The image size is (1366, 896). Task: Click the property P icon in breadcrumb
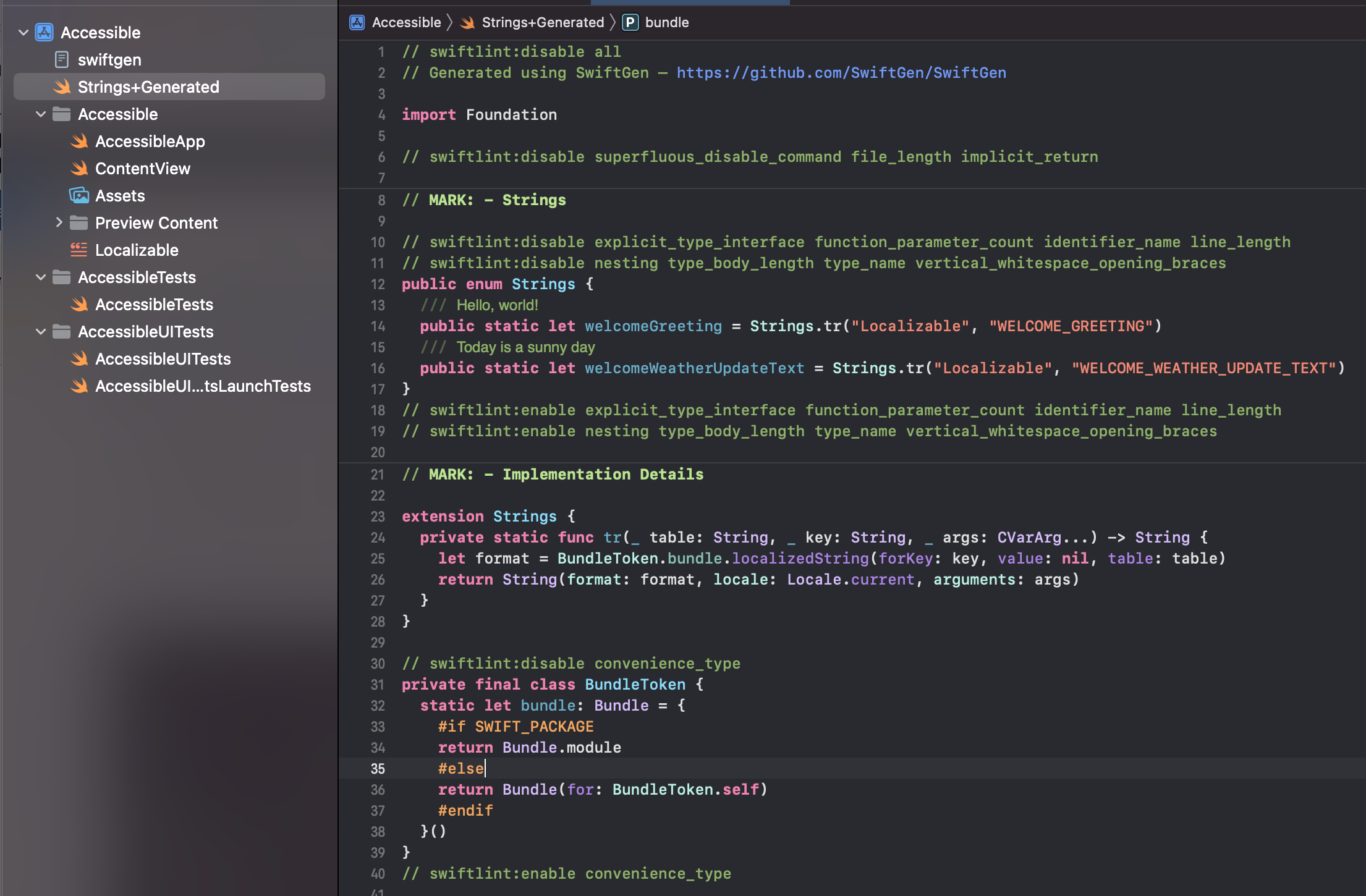tap(630, 22)
